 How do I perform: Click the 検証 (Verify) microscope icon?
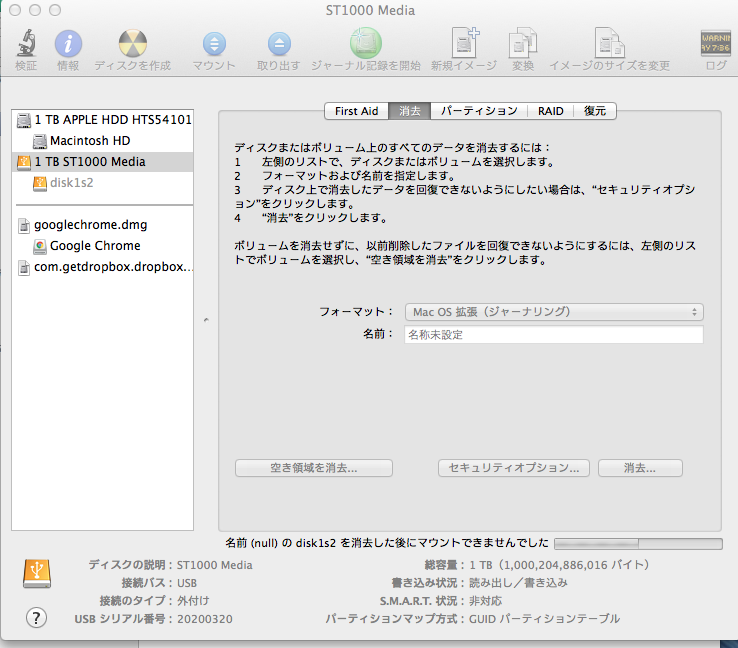(x=26, y=45)
